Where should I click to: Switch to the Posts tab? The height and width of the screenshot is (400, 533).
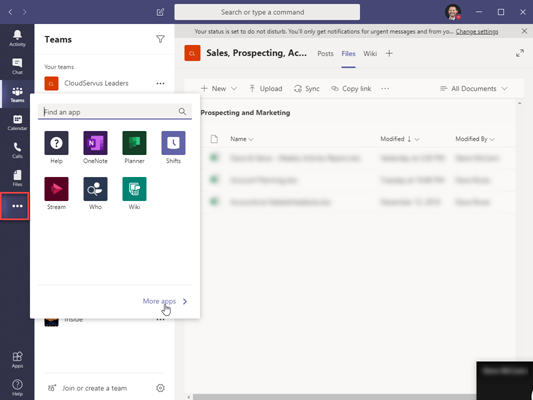(x=325, y=54)
